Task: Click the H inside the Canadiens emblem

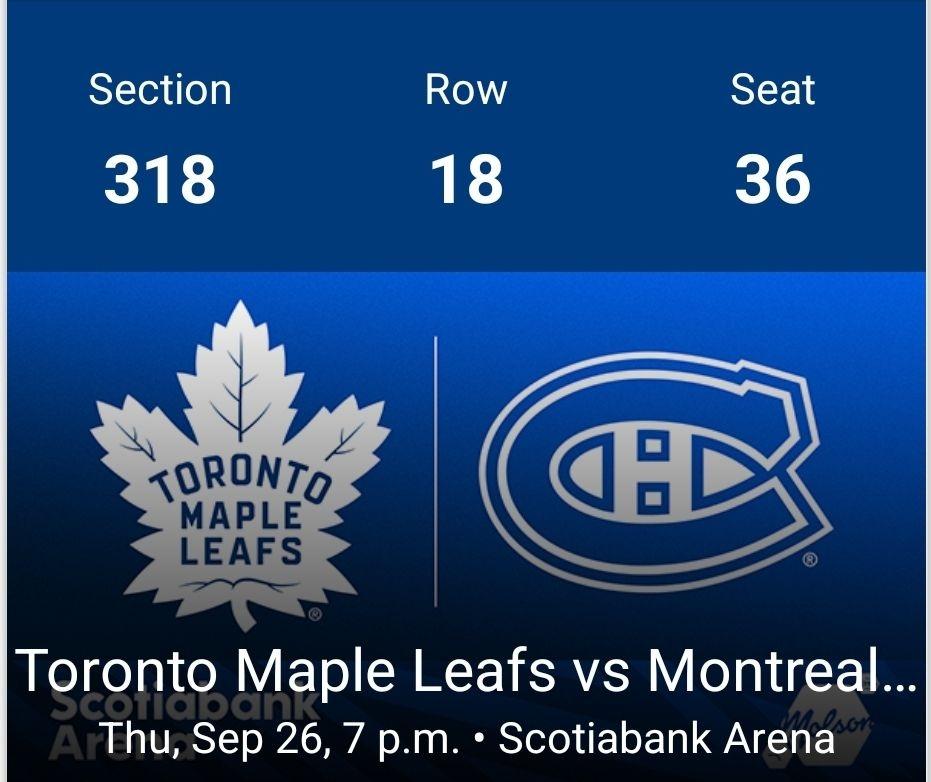Action: click(x=654, y=468)
